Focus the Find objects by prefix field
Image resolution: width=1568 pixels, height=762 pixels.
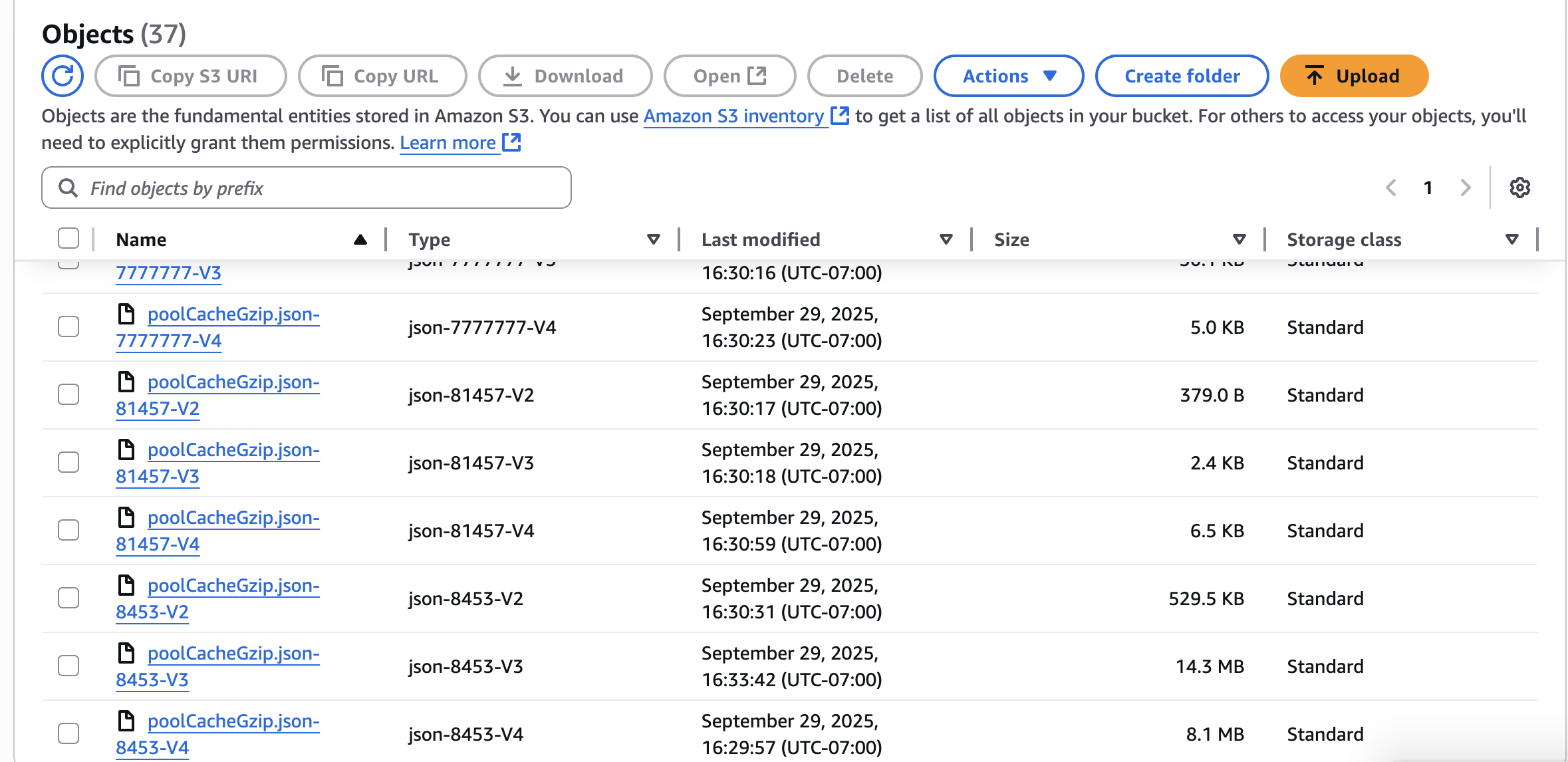319,188
